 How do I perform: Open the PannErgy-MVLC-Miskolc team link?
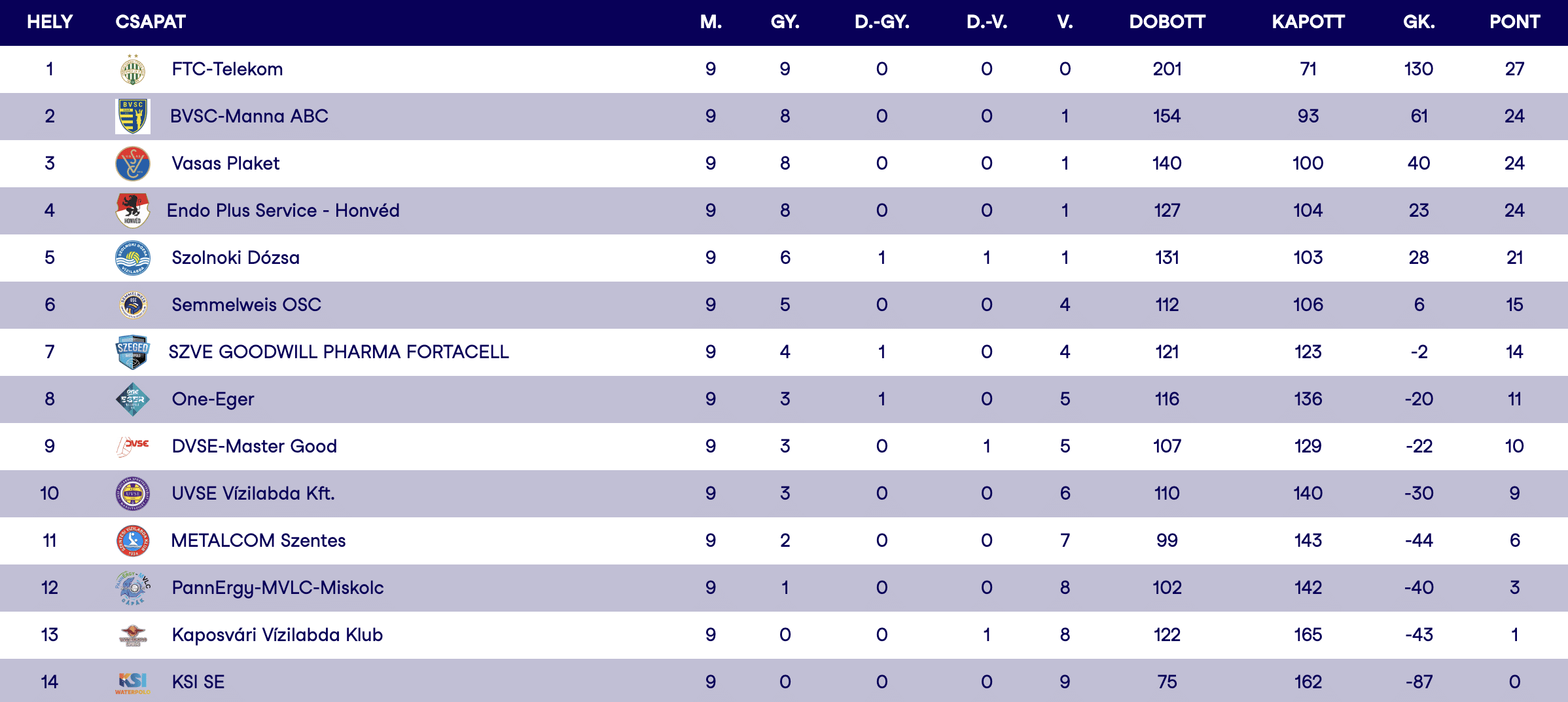pos(277,588)
